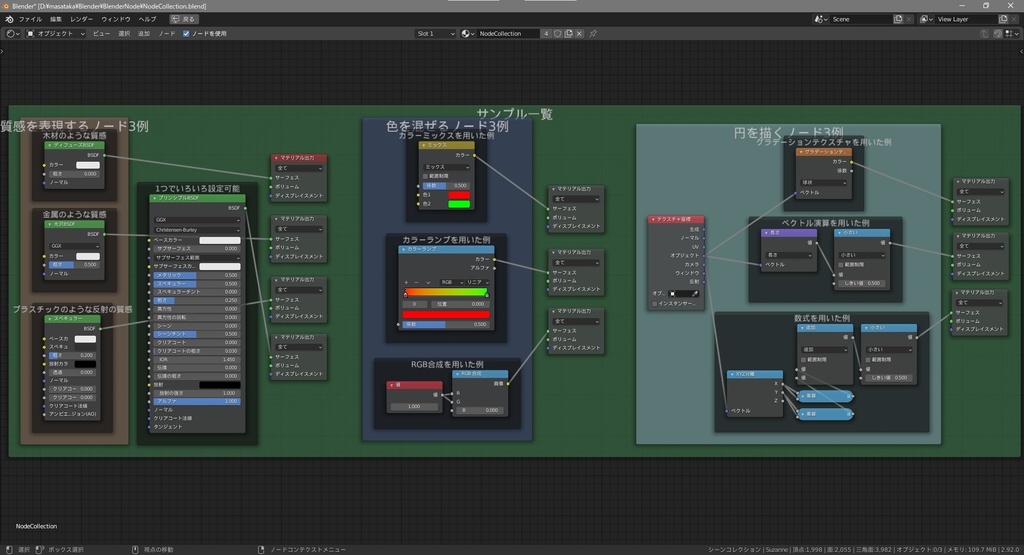Adjust the 係数 slider in ミックス node

tap(446, 185)
